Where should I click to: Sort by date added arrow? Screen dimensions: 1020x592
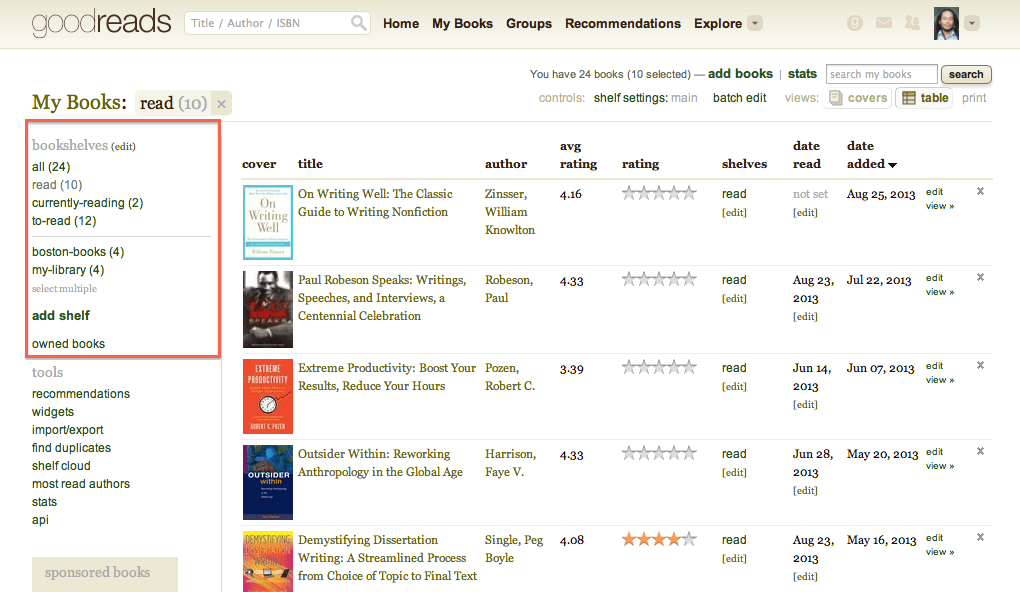(x=892, y=165)
